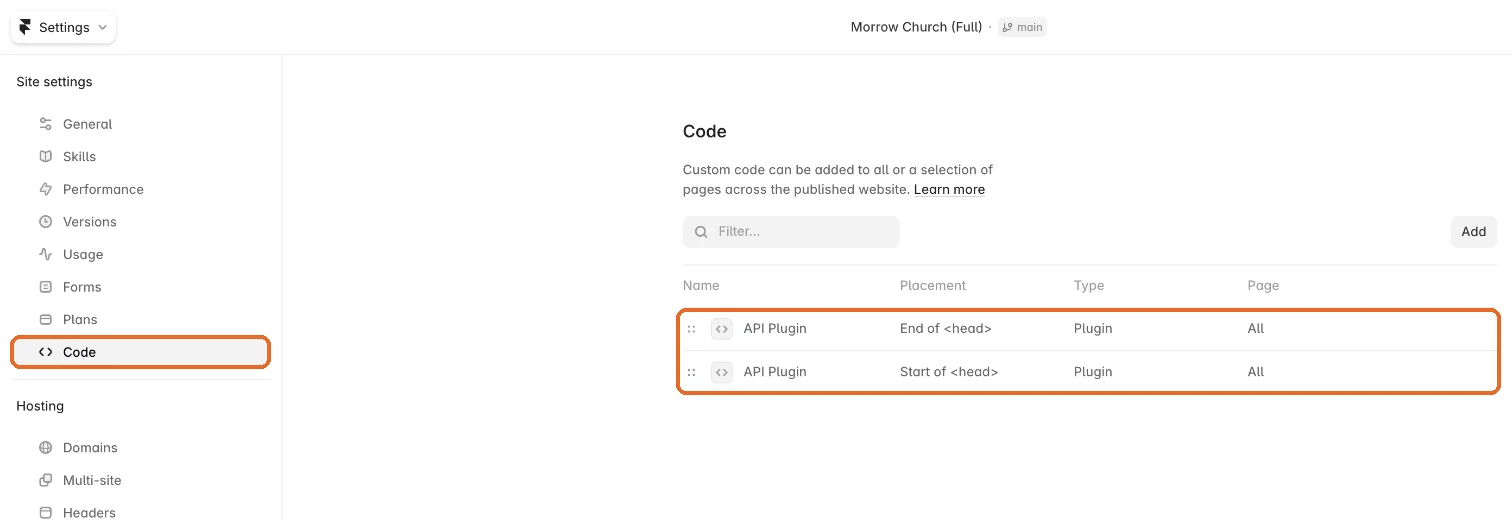Click the Type column header
This screenshot has width=1512, height=520.
[x=1089, y=286]
